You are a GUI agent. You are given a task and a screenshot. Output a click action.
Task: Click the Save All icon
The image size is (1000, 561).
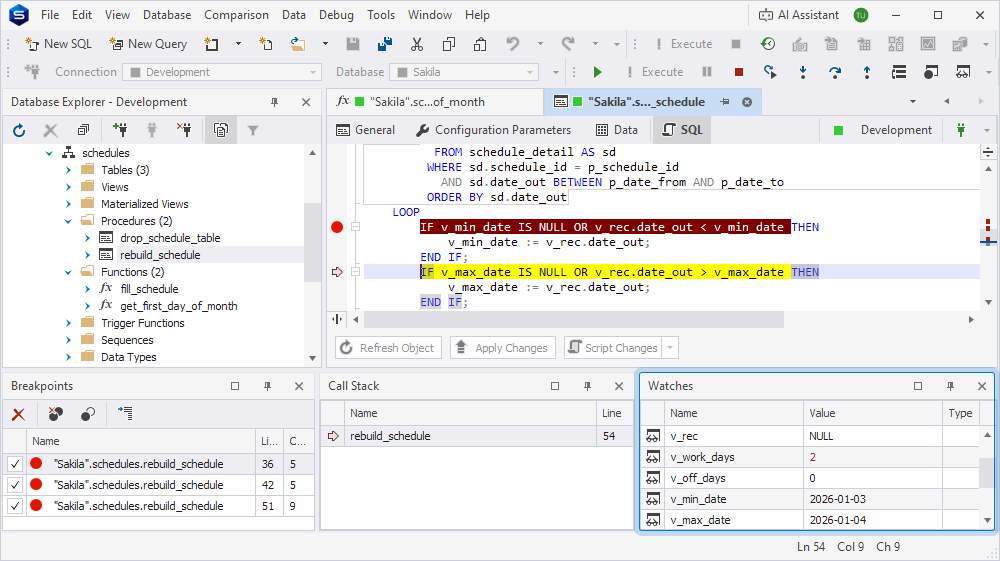(x=385, y=44)
